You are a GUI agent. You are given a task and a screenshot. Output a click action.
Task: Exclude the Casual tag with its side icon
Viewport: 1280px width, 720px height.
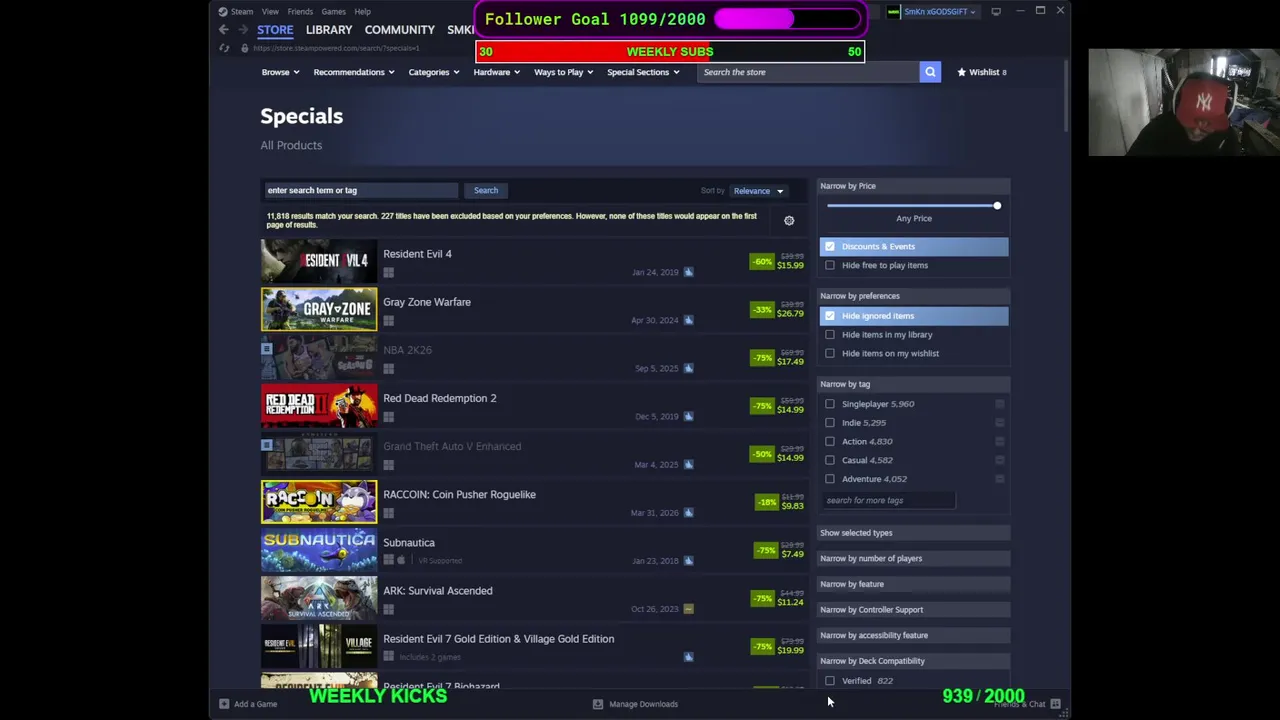(999, 460)
